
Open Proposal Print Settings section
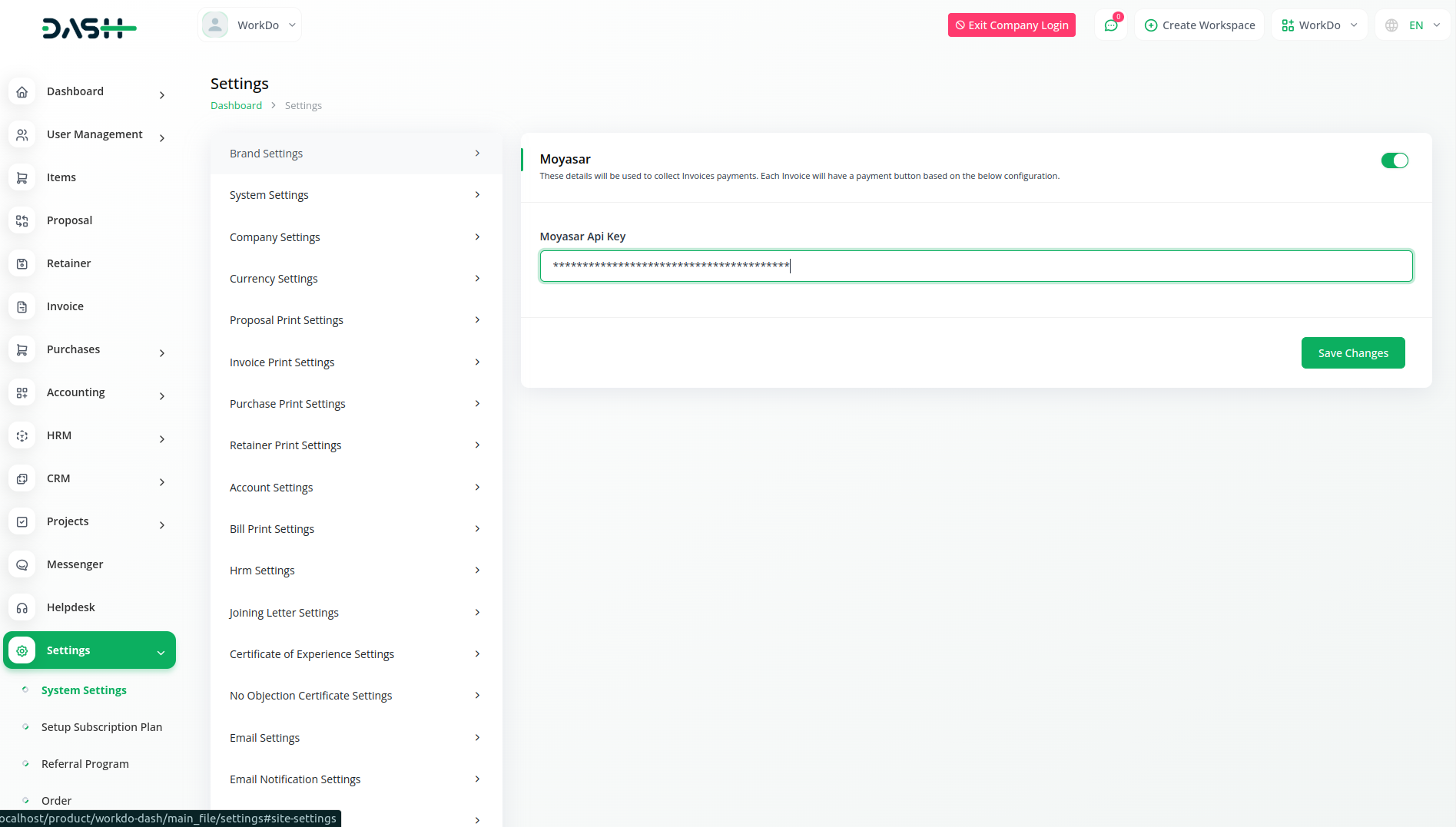tap(356, 320)
